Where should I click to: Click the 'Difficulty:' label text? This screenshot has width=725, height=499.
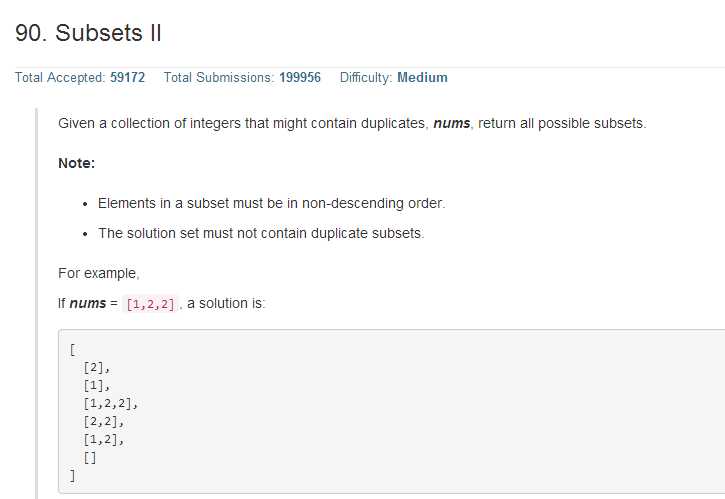(366, 77)
